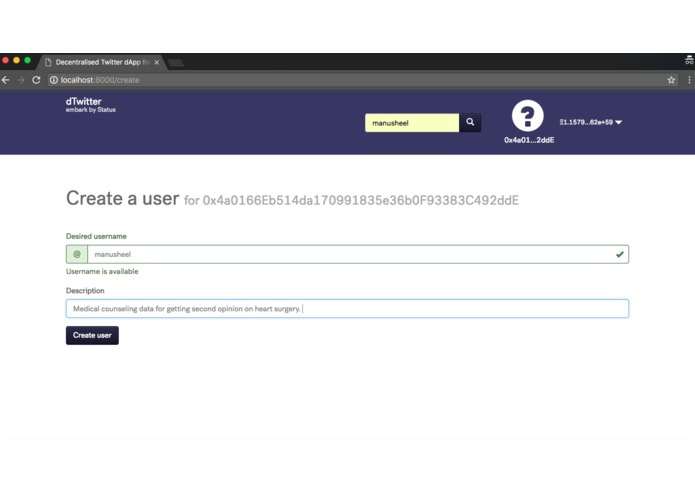Screen dimensions: 695x494
Task: Click the 1.1579...62e+59 balance text
Action: (586, 122)
